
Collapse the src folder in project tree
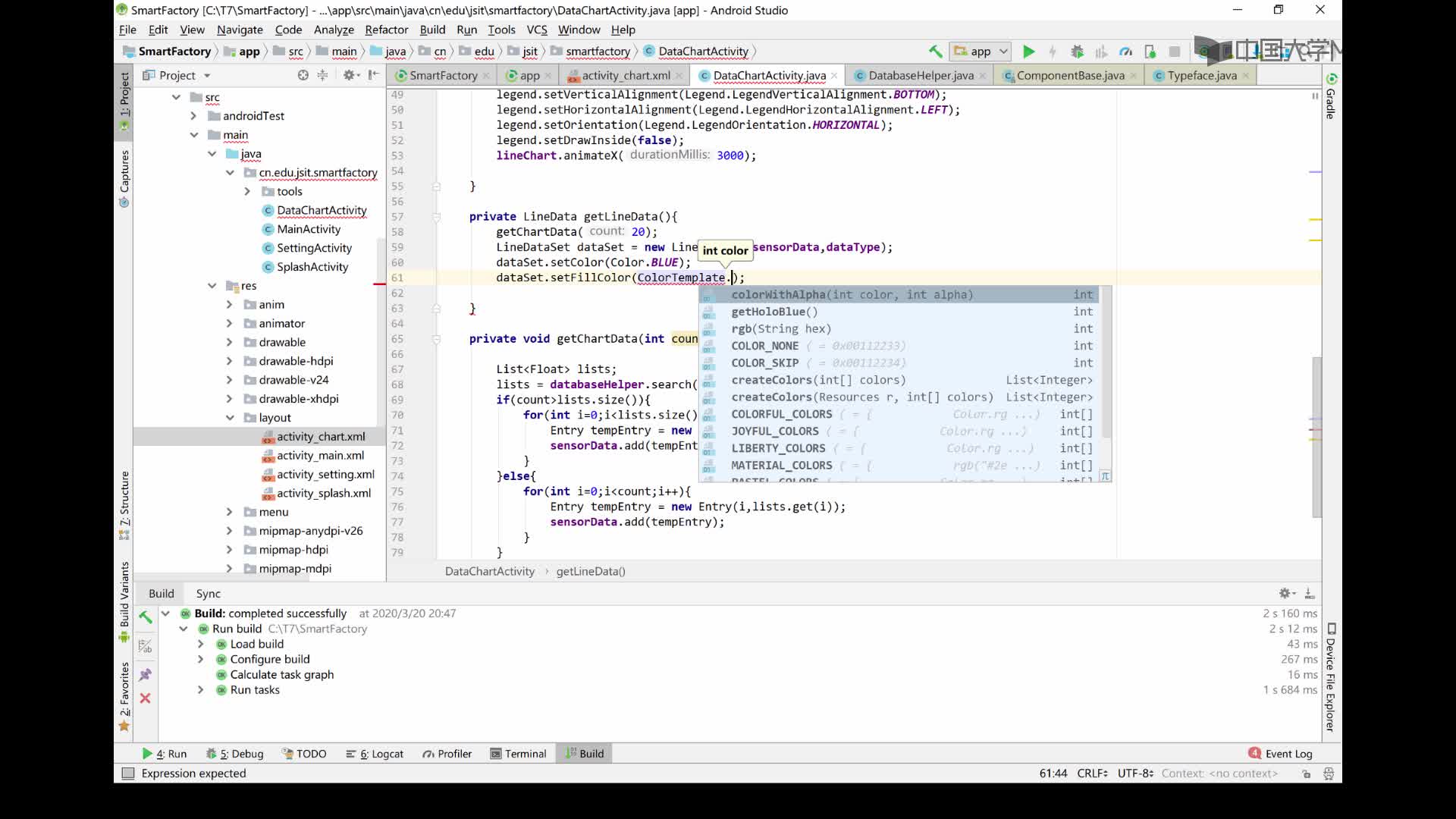pos(176,97)
